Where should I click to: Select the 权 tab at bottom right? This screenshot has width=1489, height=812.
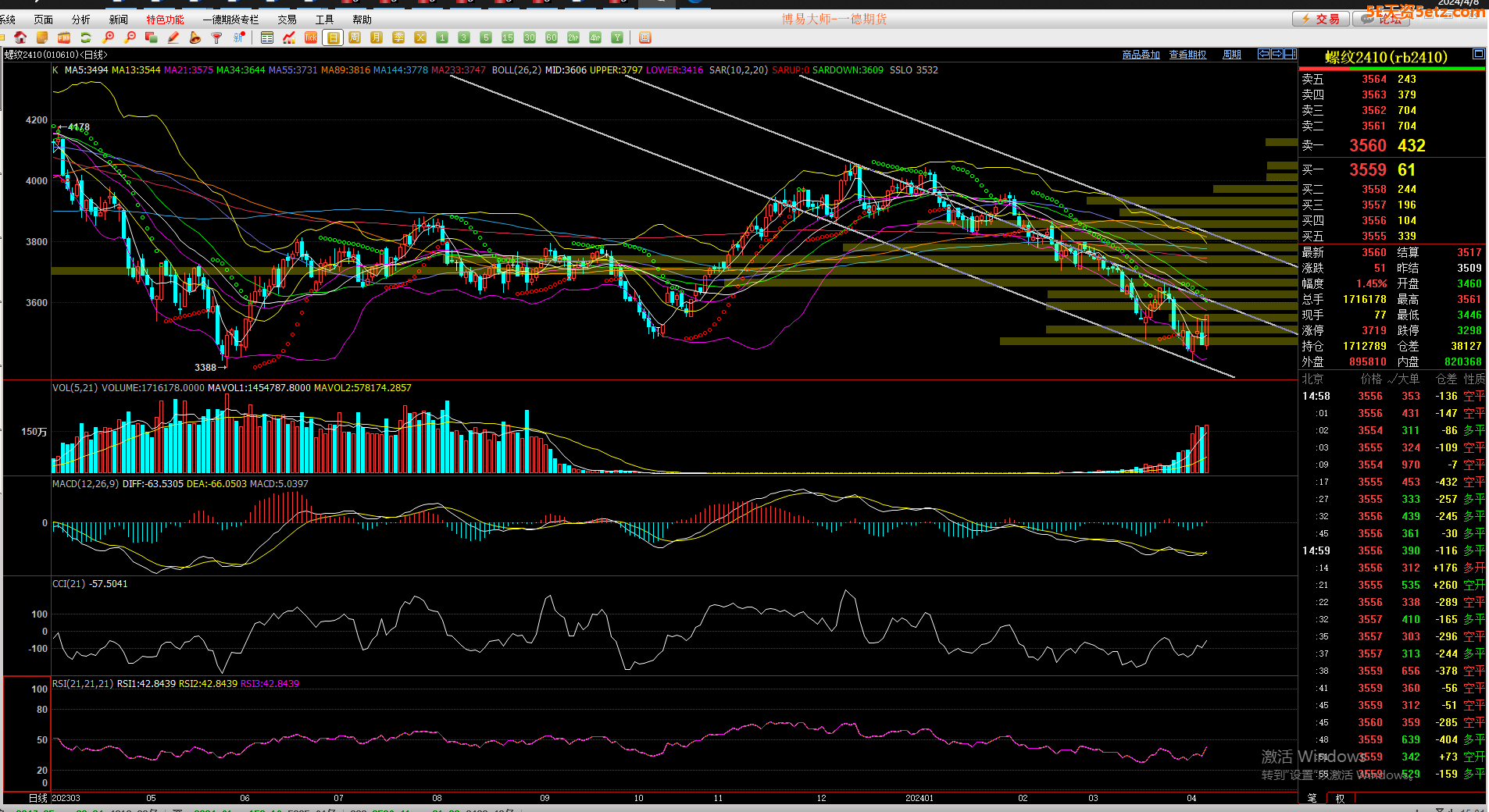tap(1340, 798)
